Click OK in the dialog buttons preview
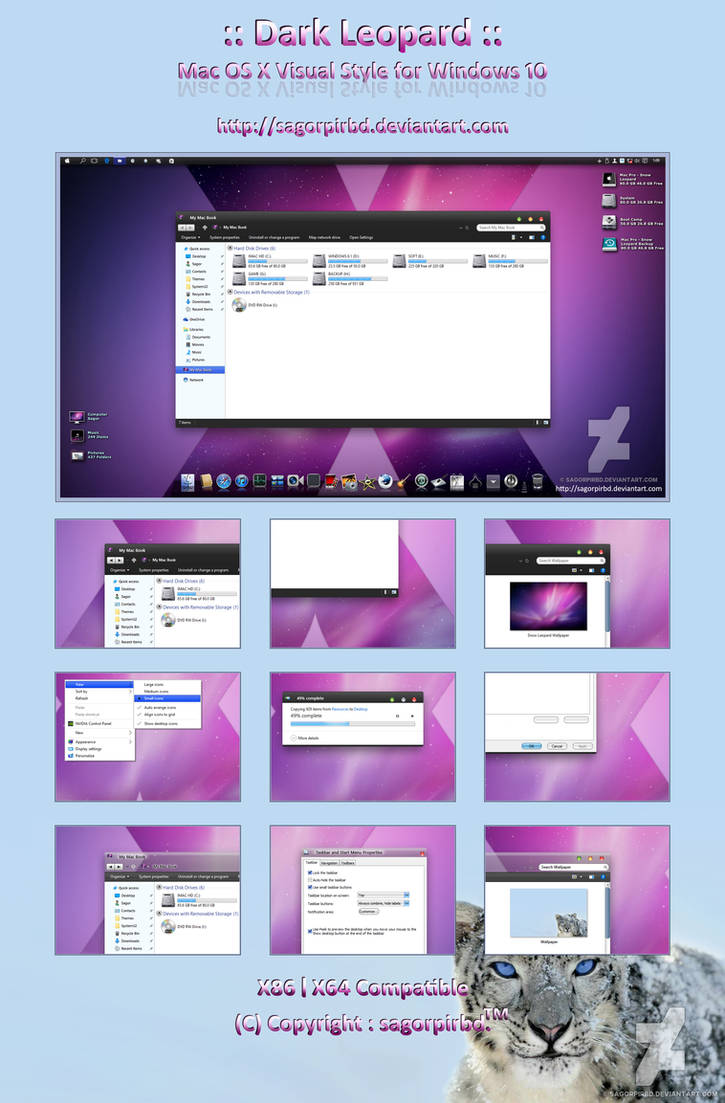 coord(532,746)
